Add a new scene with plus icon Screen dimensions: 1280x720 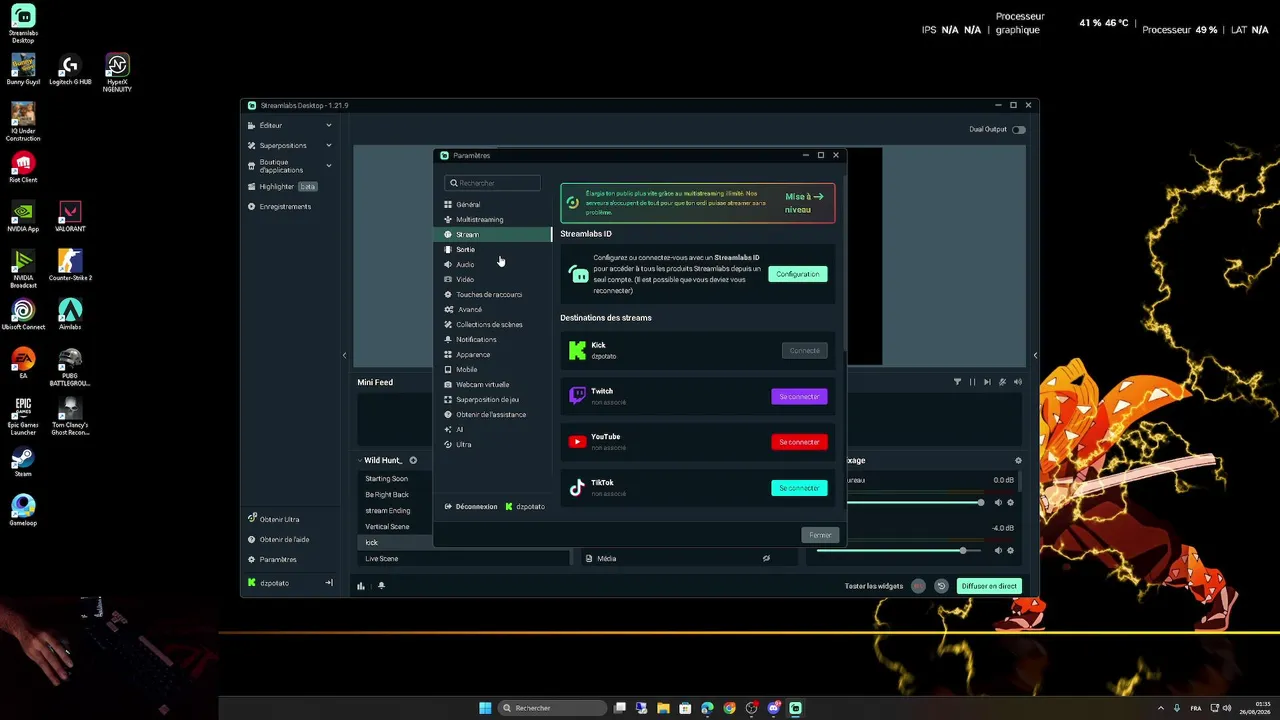(413, 460)
